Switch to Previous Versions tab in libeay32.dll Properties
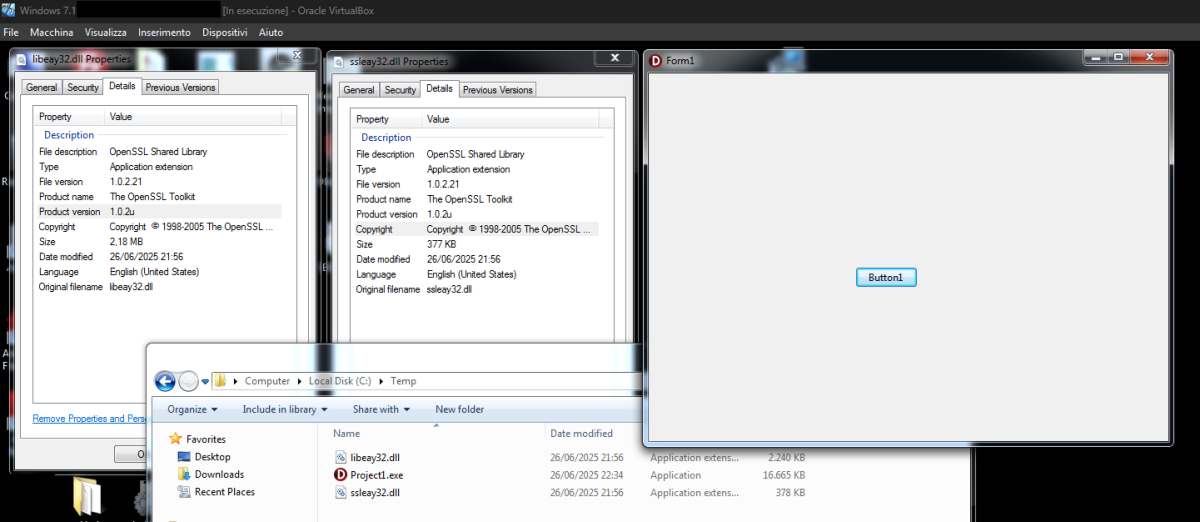The height and width of the screenshot is (522, 1200). (180, 87)
